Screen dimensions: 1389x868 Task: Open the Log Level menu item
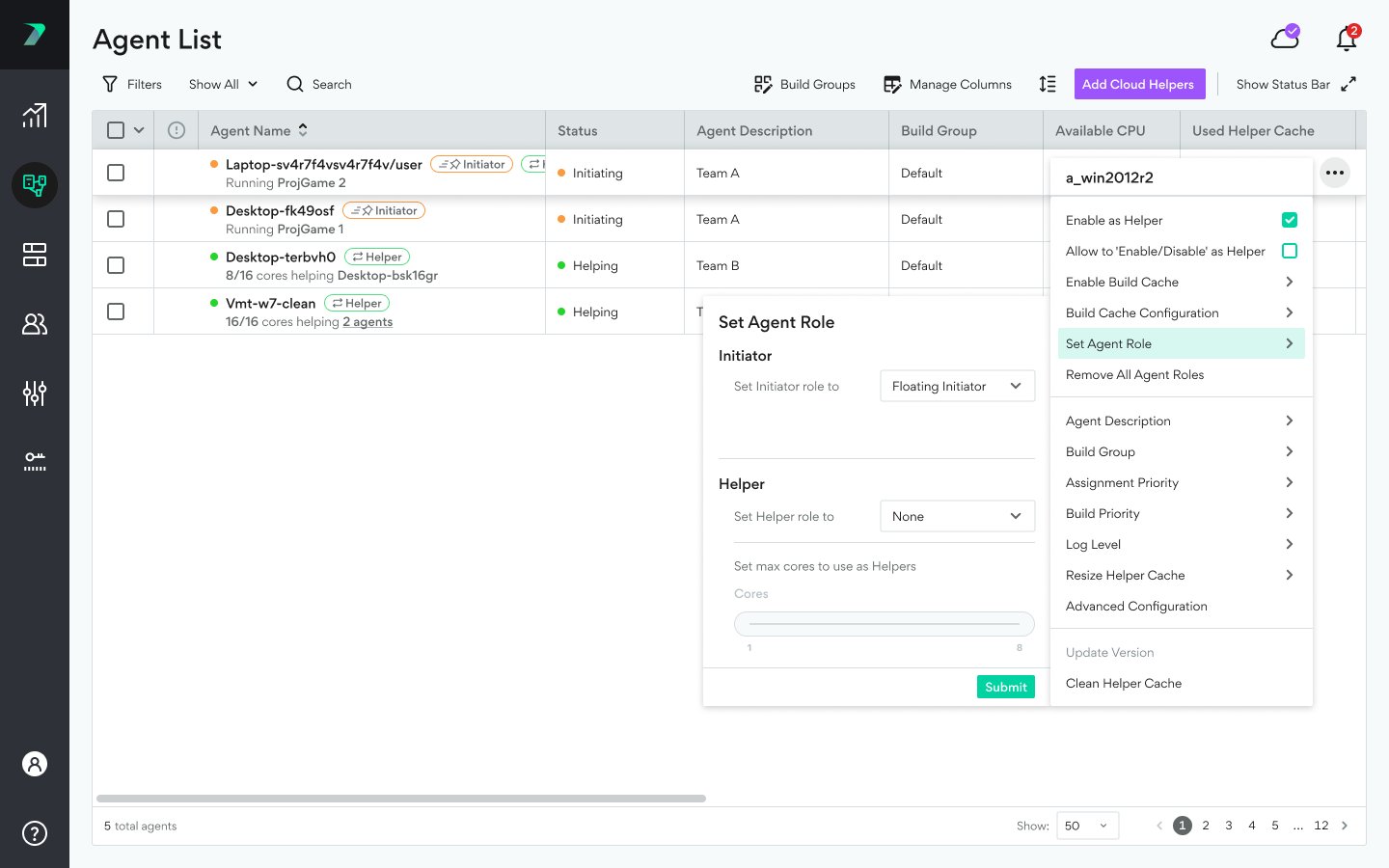click(x=1182, y=544)
